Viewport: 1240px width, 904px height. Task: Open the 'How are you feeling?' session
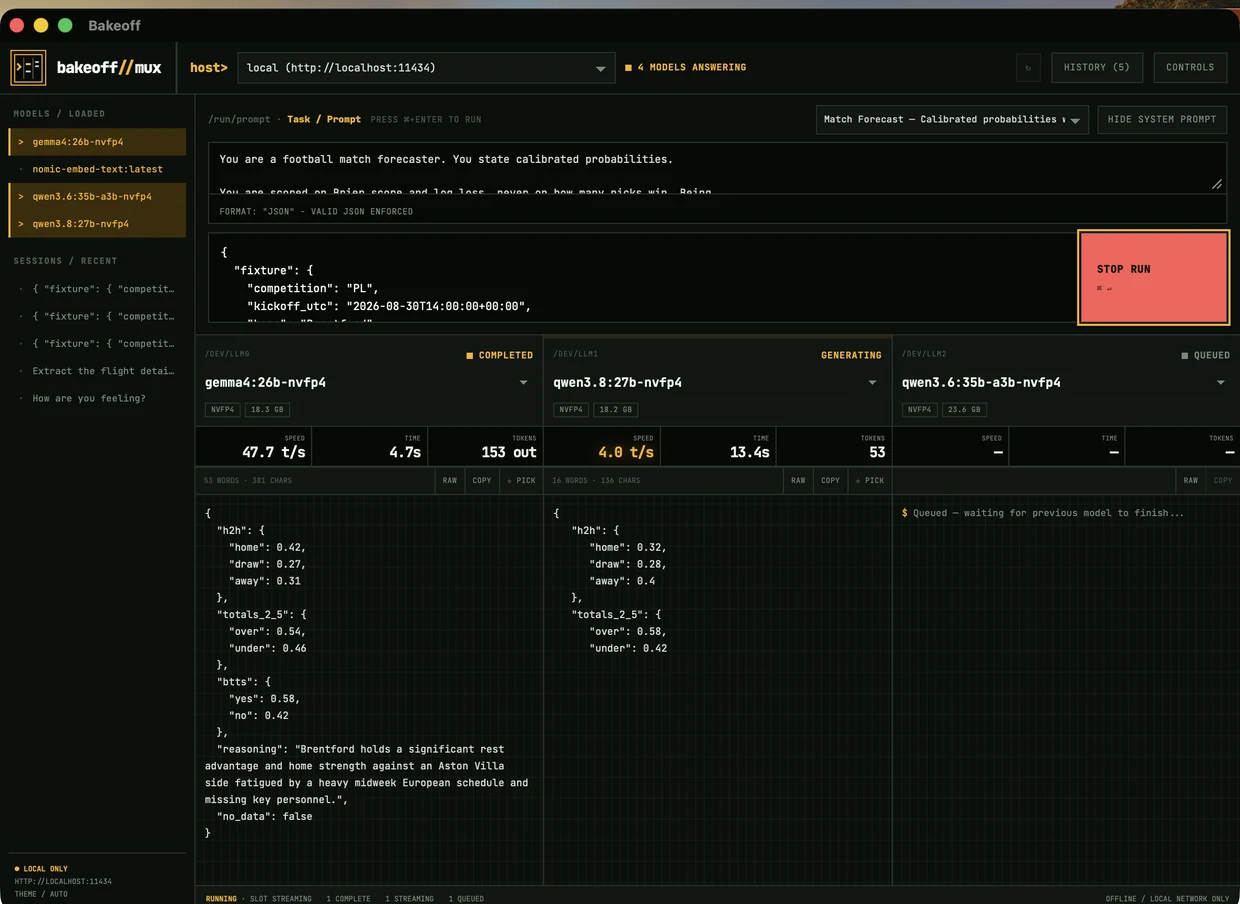click(x=97, y=398)
